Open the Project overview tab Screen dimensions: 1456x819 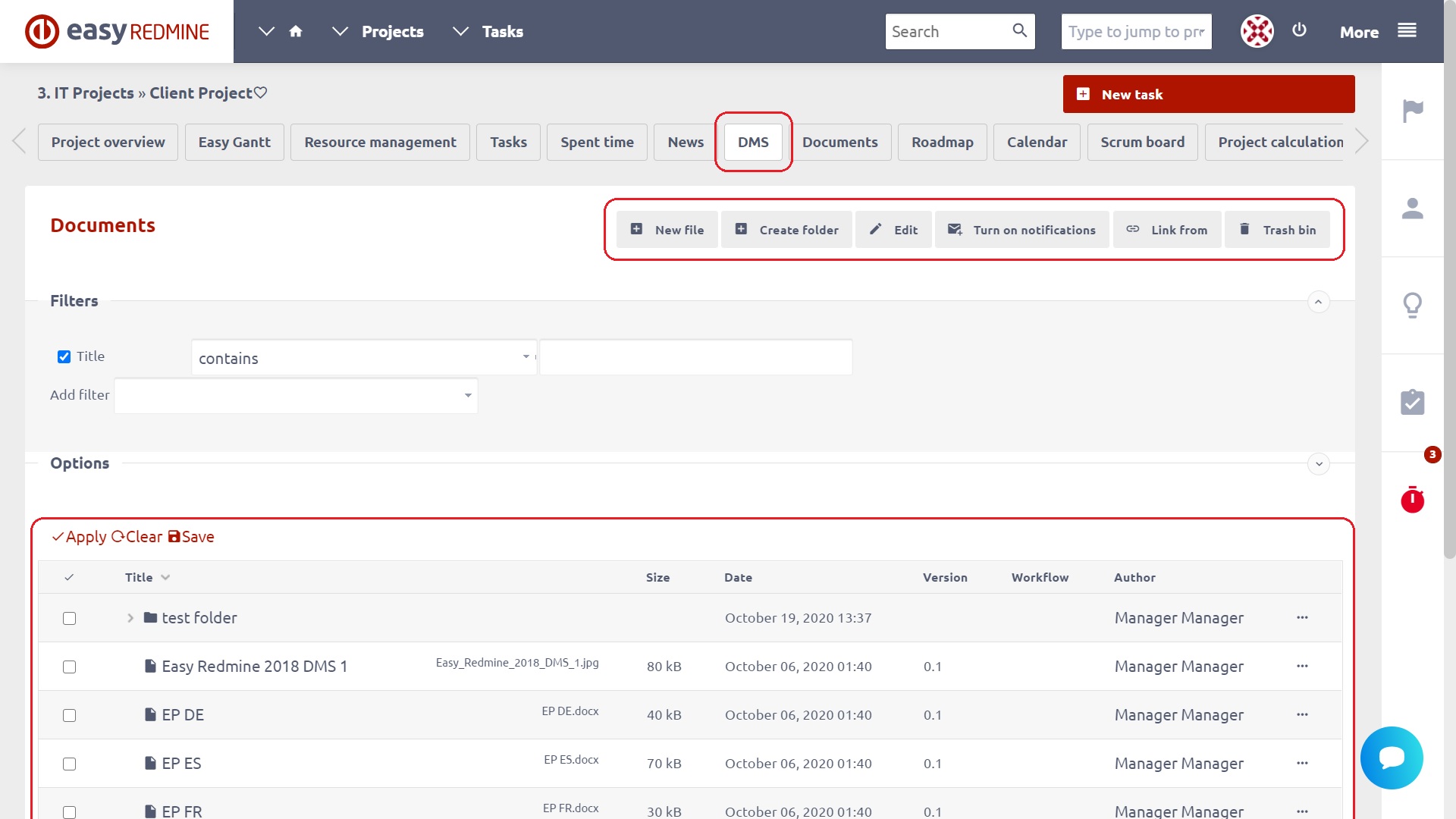coord(108,142)
